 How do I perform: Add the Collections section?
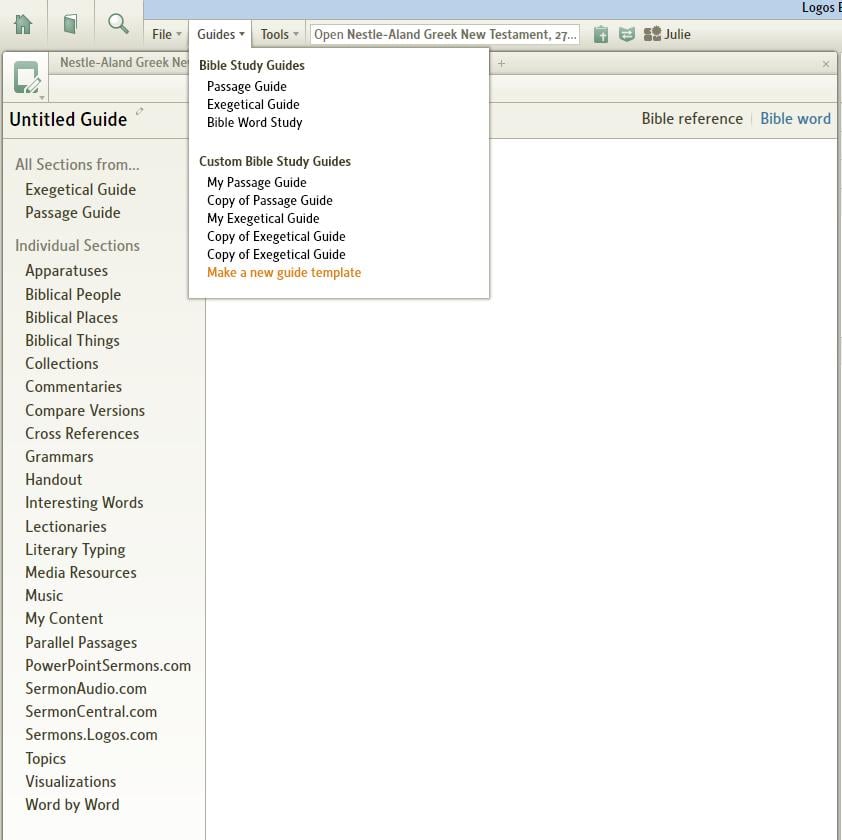61,364
